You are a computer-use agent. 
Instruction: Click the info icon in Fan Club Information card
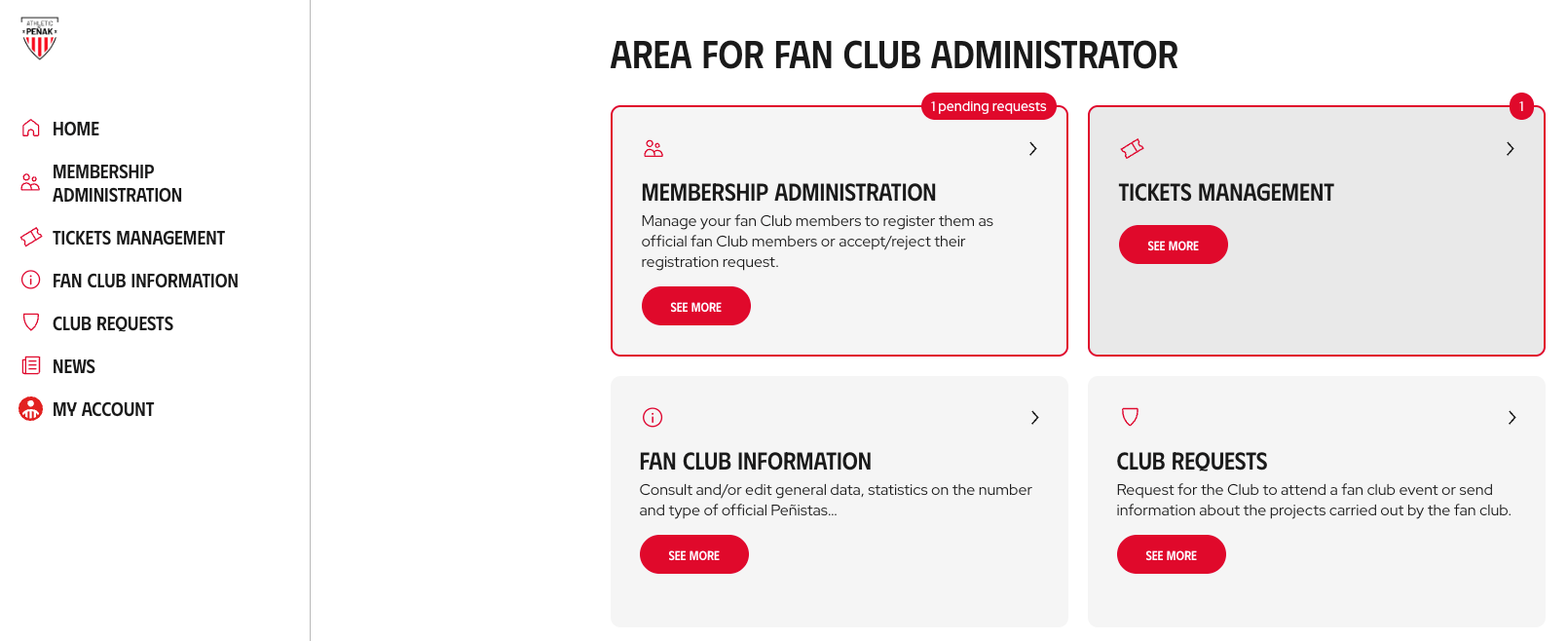point(653,417)
